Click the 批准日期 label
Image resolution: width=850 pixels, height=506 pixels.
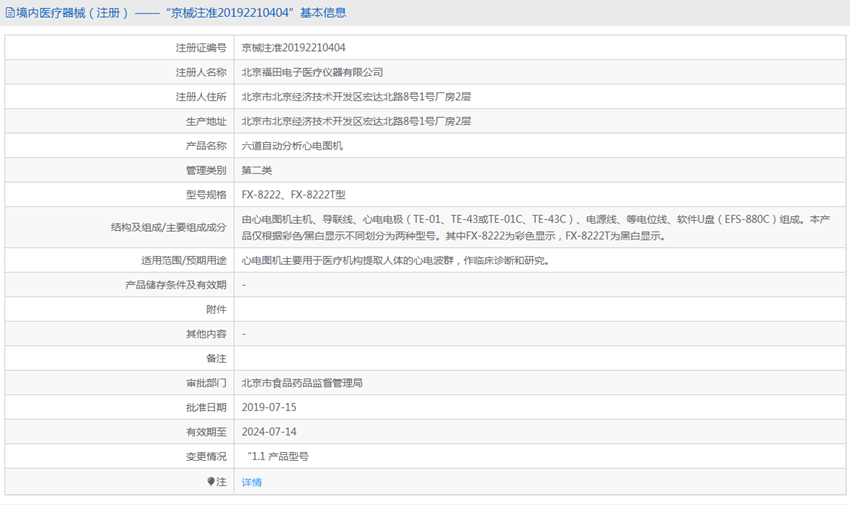point(206,407)
